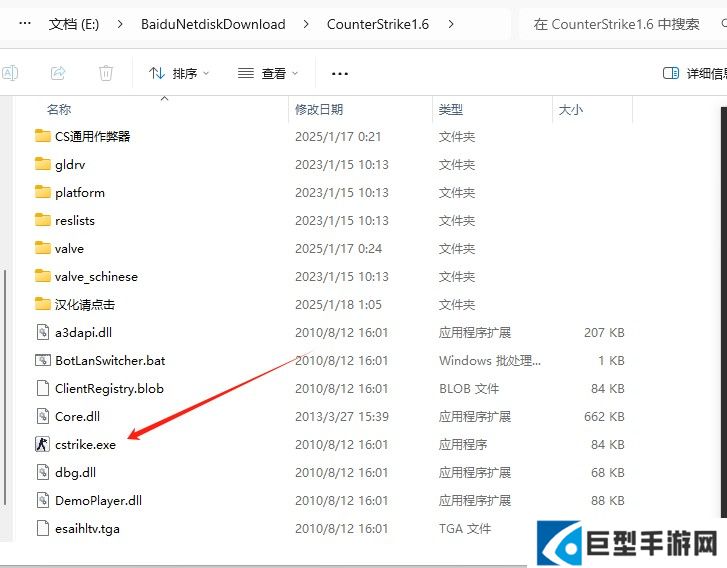This screenshot has width=727, height=568.
Task: Sort by 类型 column header
Action: [x=451, y=109]
